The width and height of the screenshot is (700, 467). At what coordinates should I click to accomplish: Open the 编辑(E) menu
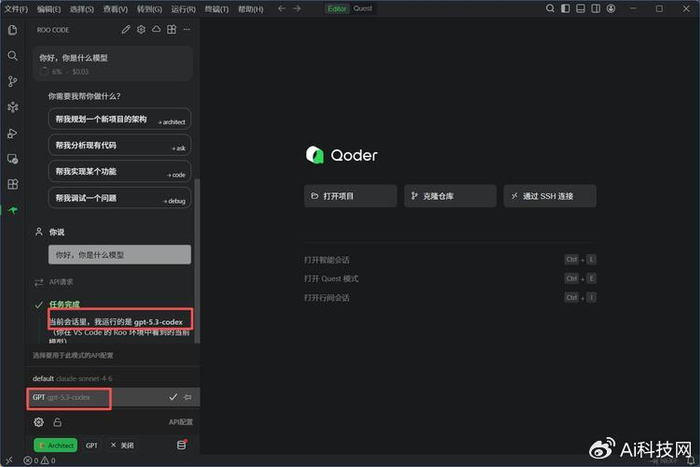point(49,9)
